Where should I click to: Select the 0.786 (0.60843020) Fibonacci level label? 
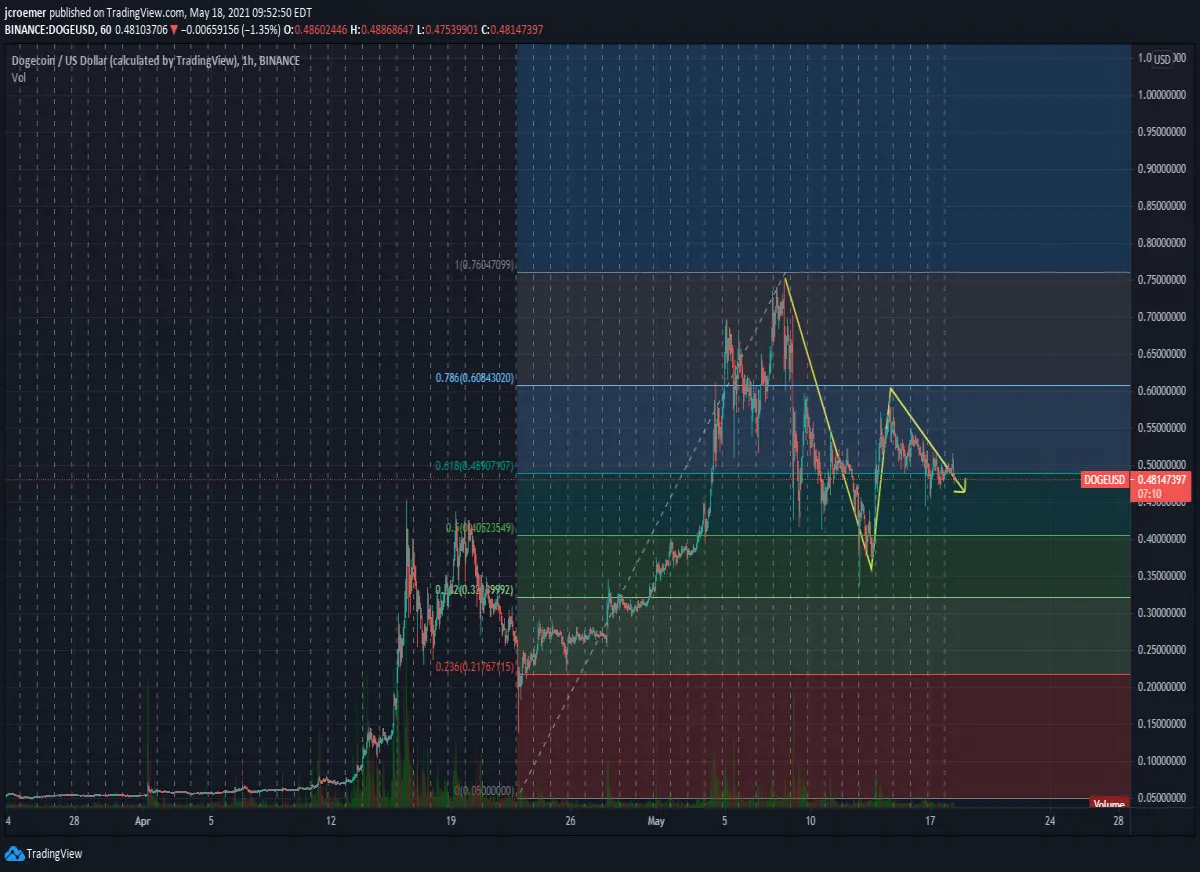[475, 378]
